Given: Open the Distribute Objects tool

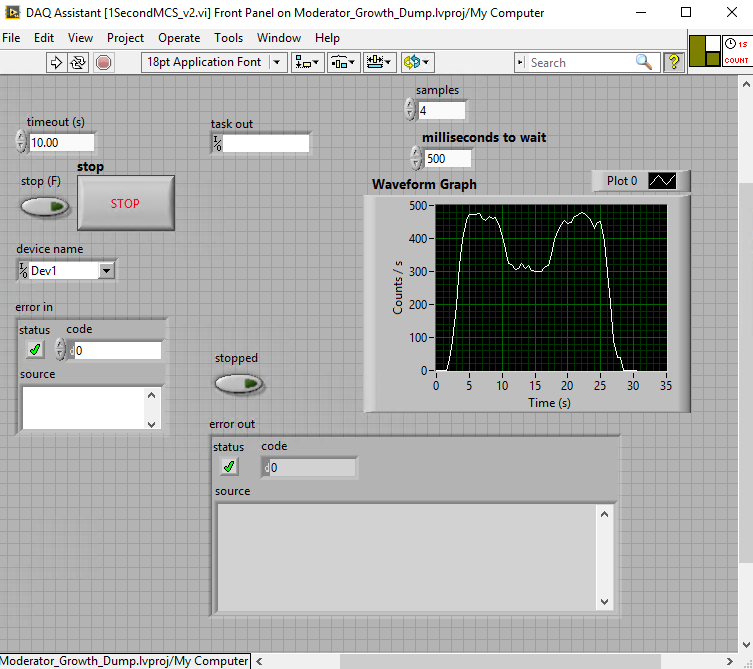Looking at the screenshot, I should [x=343, y=62].
